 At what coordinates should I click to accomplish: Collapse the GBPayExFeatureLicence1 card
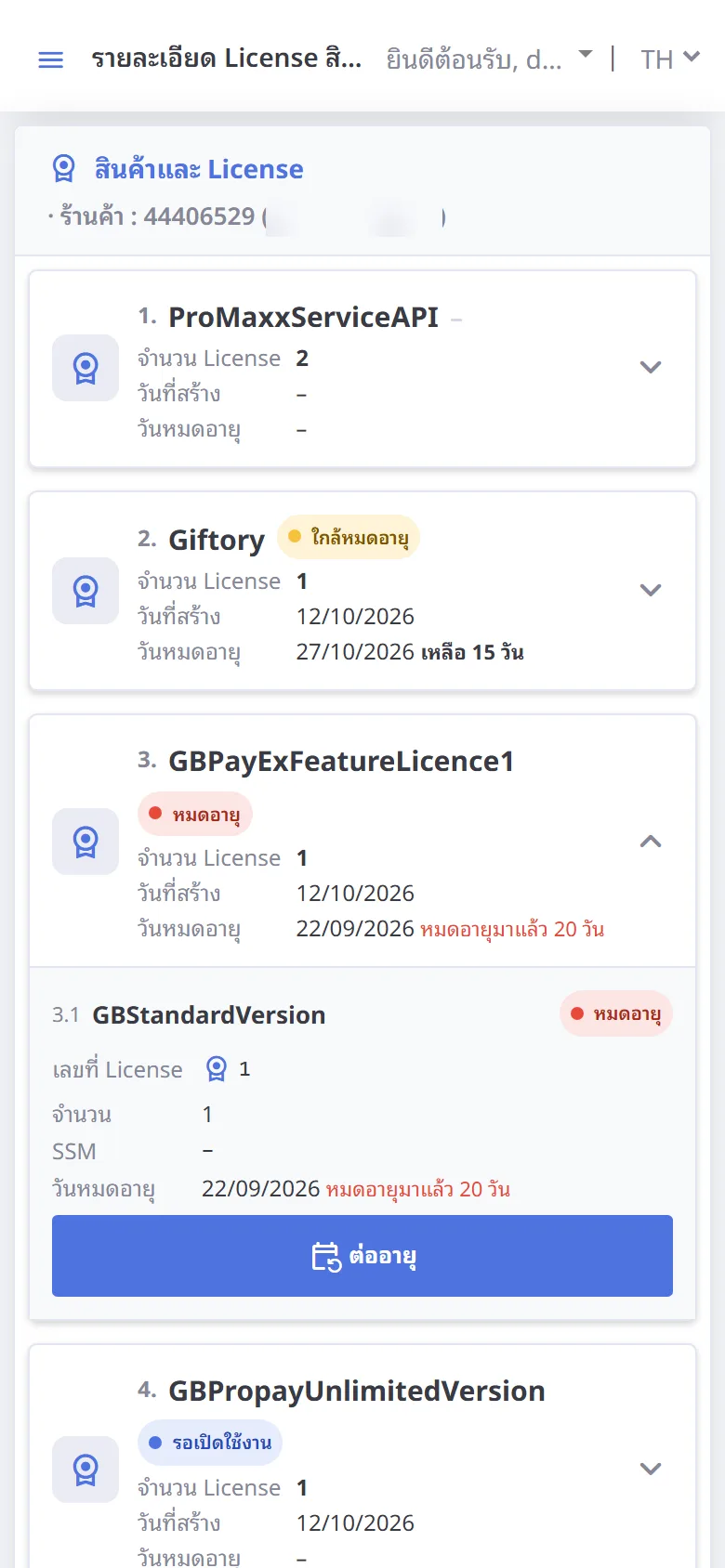point(651,841)
